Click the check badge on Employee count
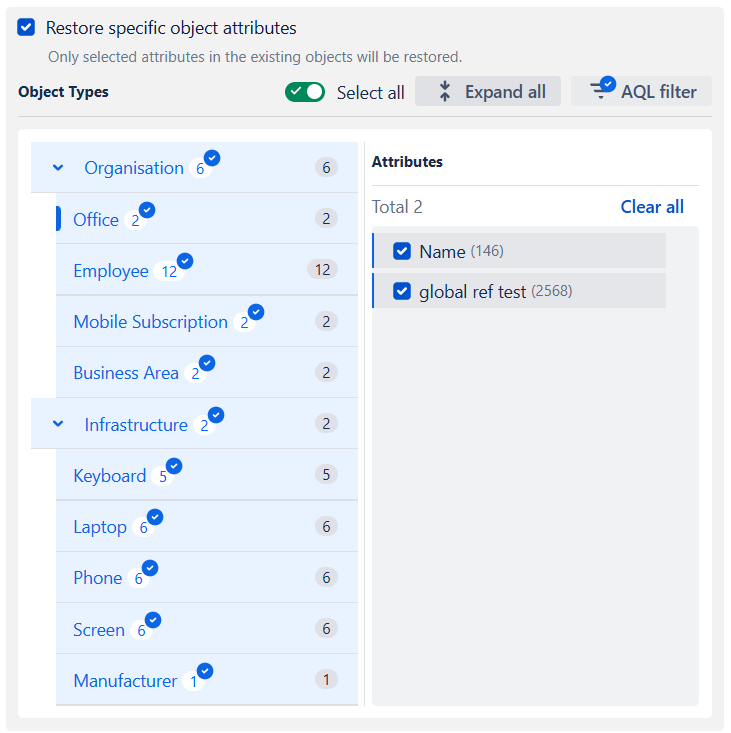The width and height of the screenshot is (731, 733). click(x=185, y=261)
